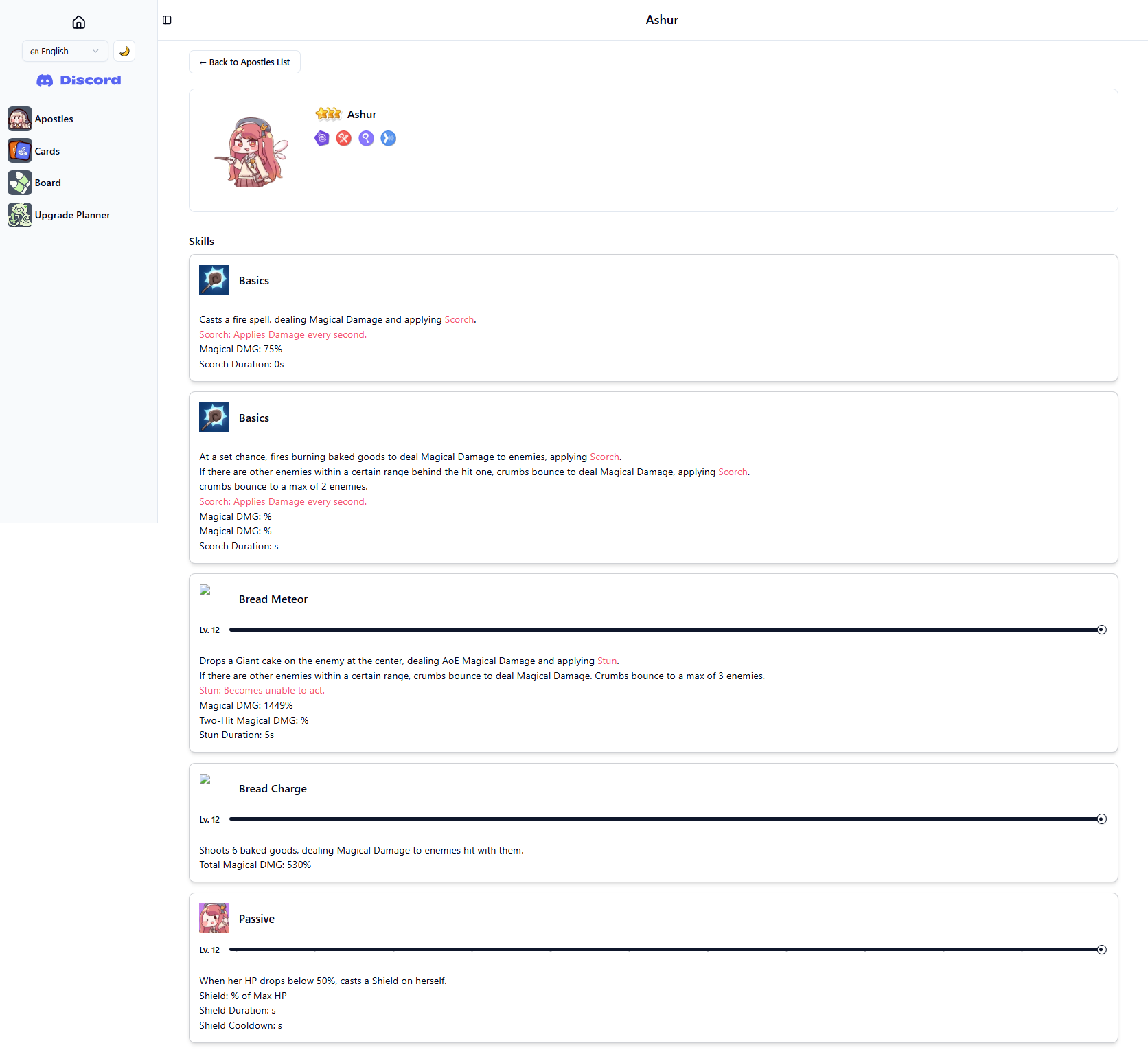This screenshot has width=1148, height=1052.
Task: Click the Upgrade Planner sidebar icon
Action: click(20, 215)
